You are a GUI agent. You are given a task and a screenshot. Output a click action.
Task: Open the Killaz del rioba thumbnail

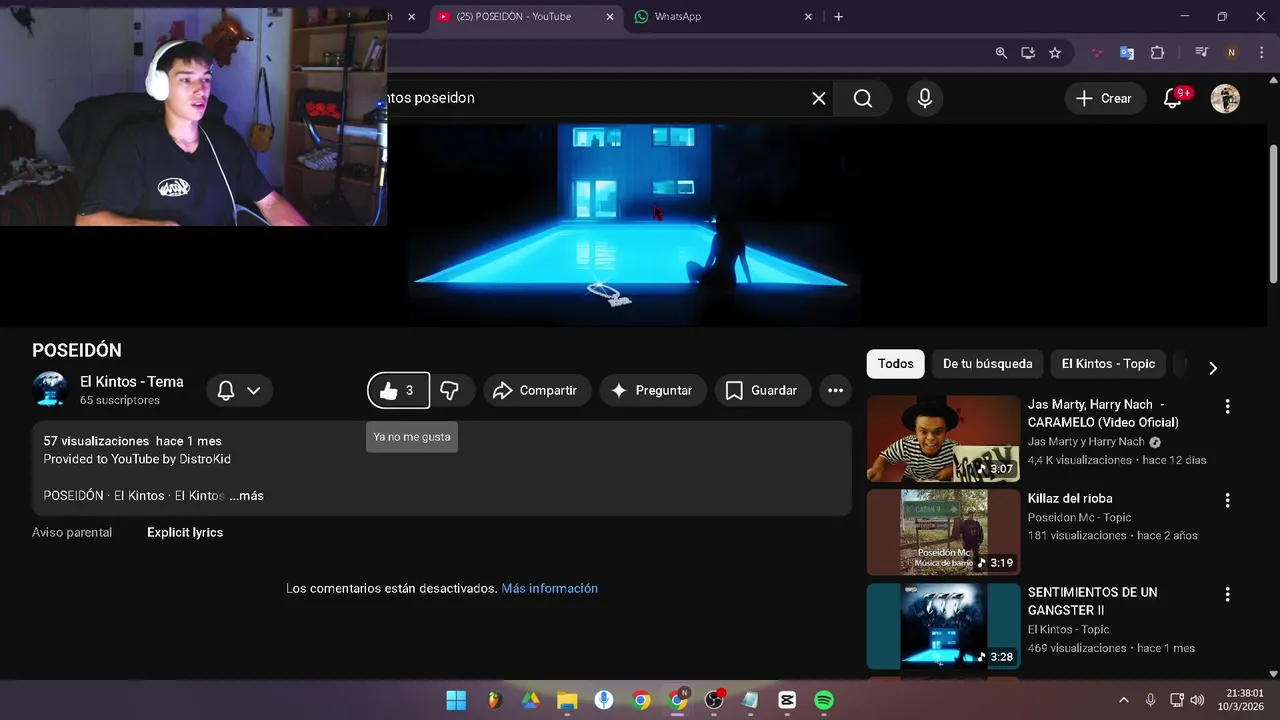[x=943, y=532]
